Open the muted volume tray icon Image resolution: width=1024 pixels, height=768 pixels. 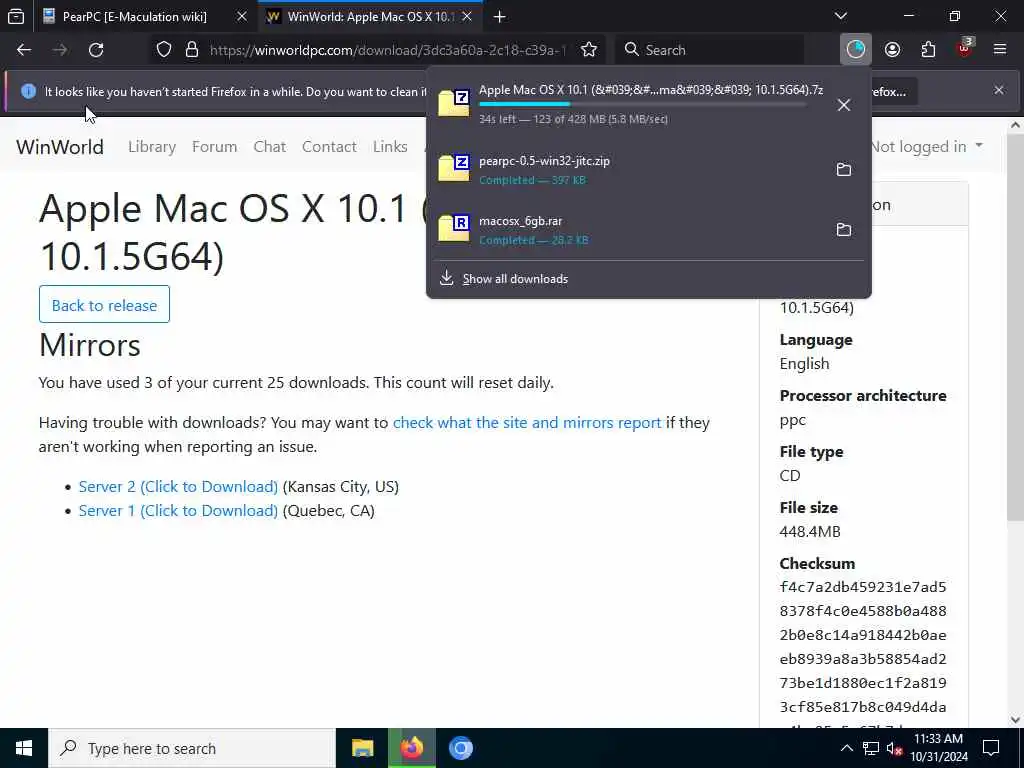point(895,748)
